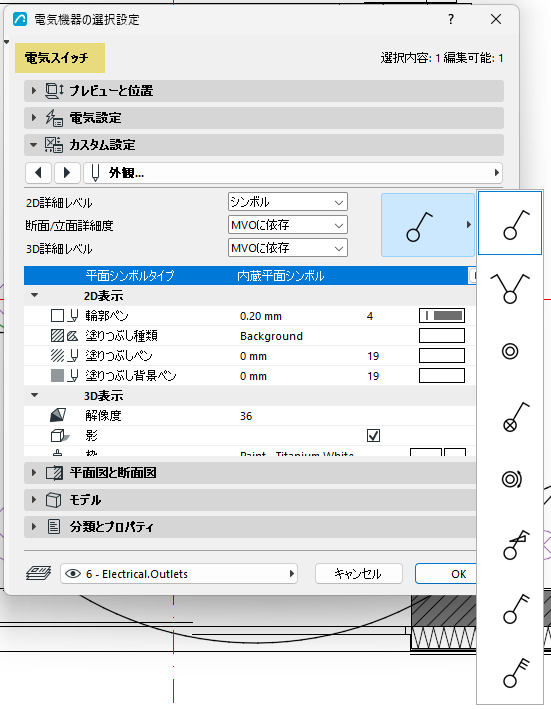The height and width of the screenshot is (709, 551).
Task: Click the モデル cube icon
Action: pos(54,500)
